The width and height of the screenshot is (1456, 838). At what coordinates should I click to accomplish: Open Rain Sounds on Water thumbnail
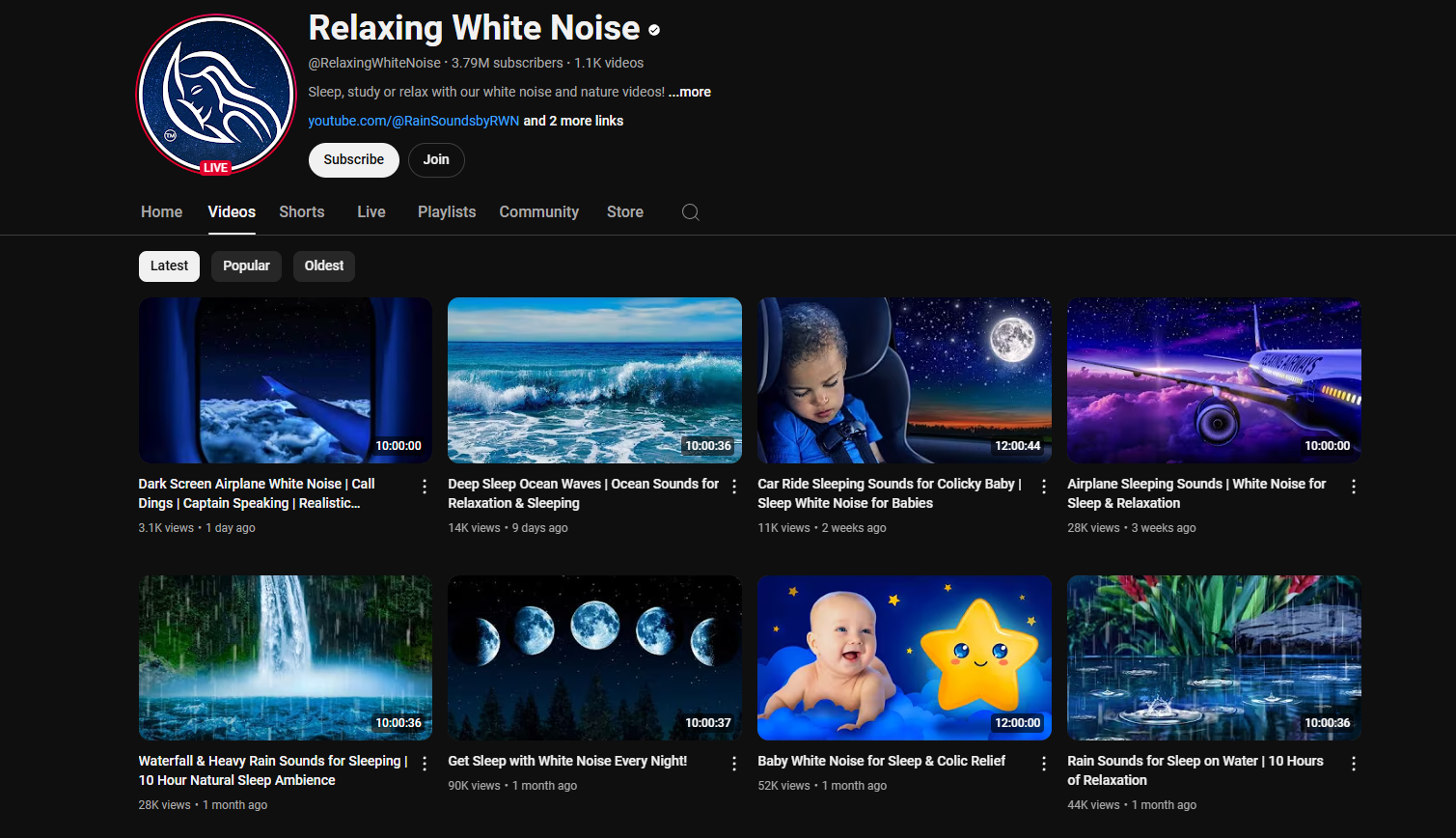click(1215, 657)
